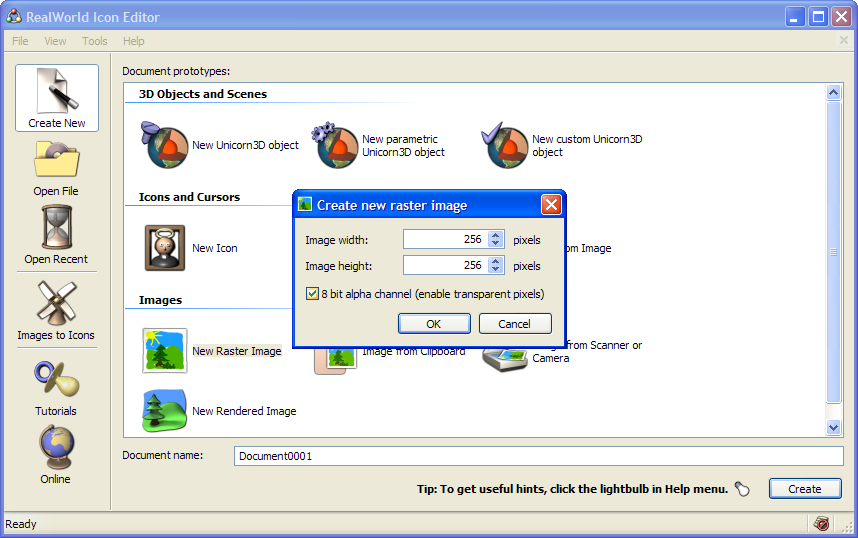Click the scrollbar down arrow in prototypes list
Viewport: 858px width, 538px height.
tap(833, 427)
